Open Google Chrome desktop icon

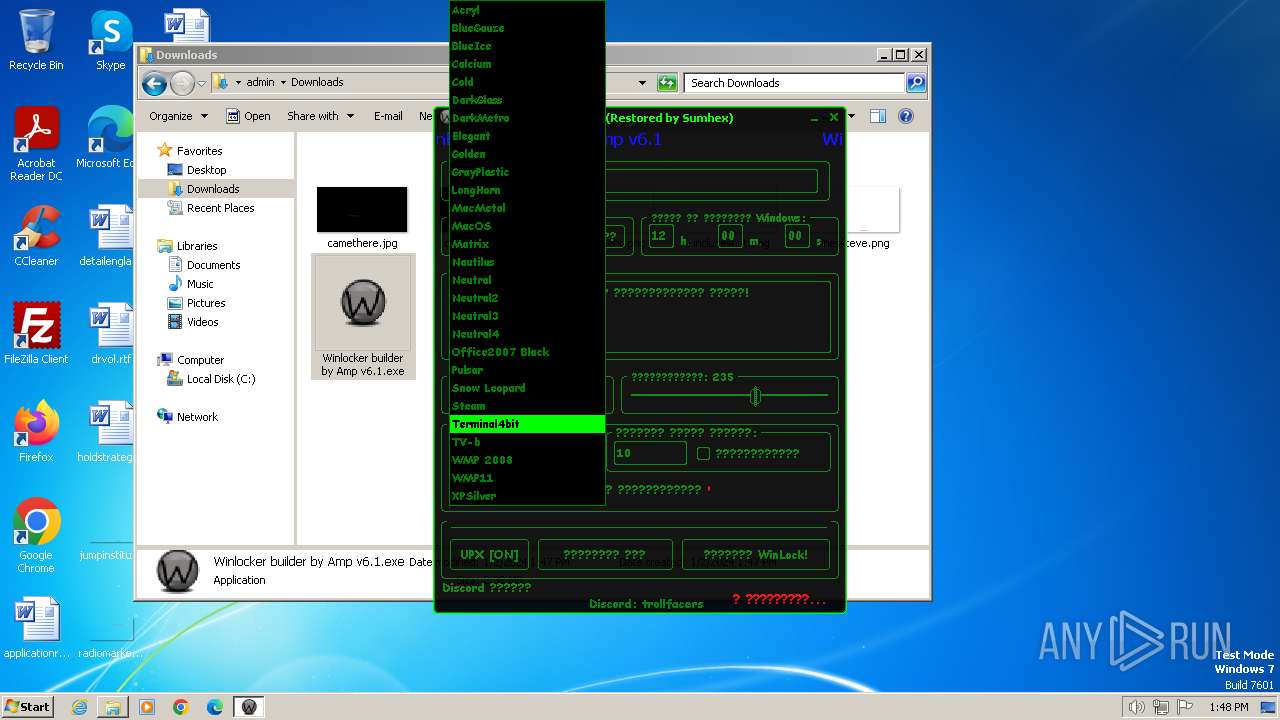[x=36, y=535]
